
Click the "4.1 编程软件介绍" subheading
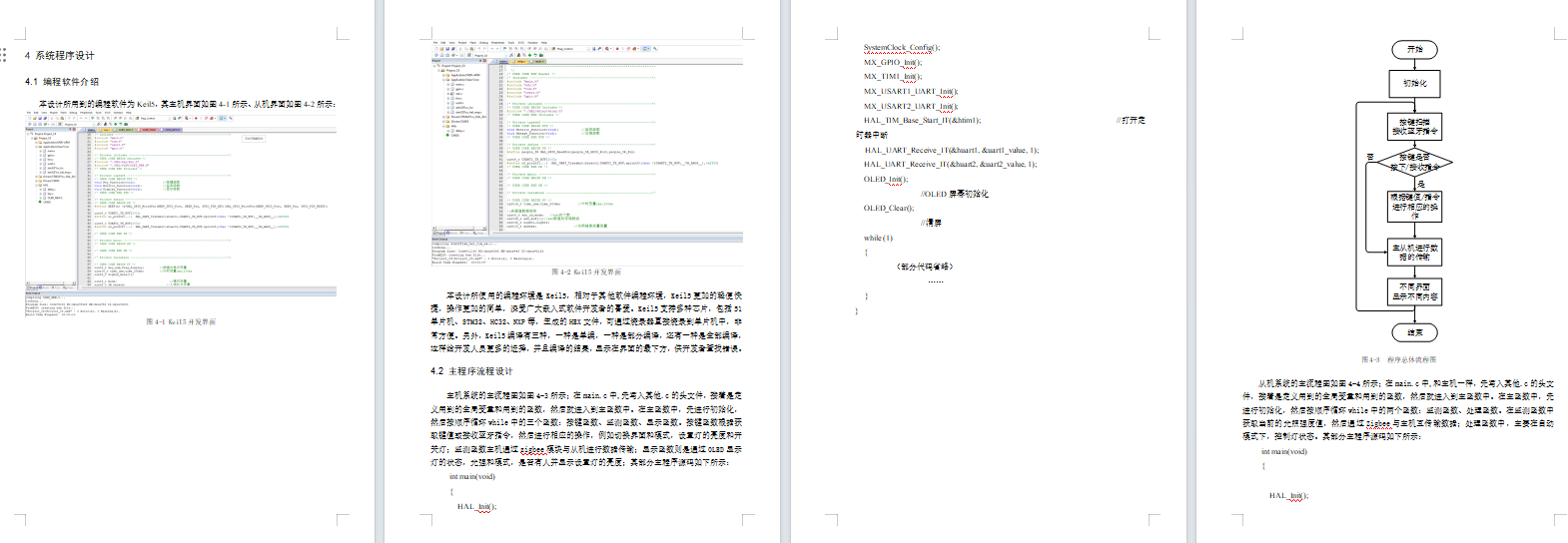(62, 82)
